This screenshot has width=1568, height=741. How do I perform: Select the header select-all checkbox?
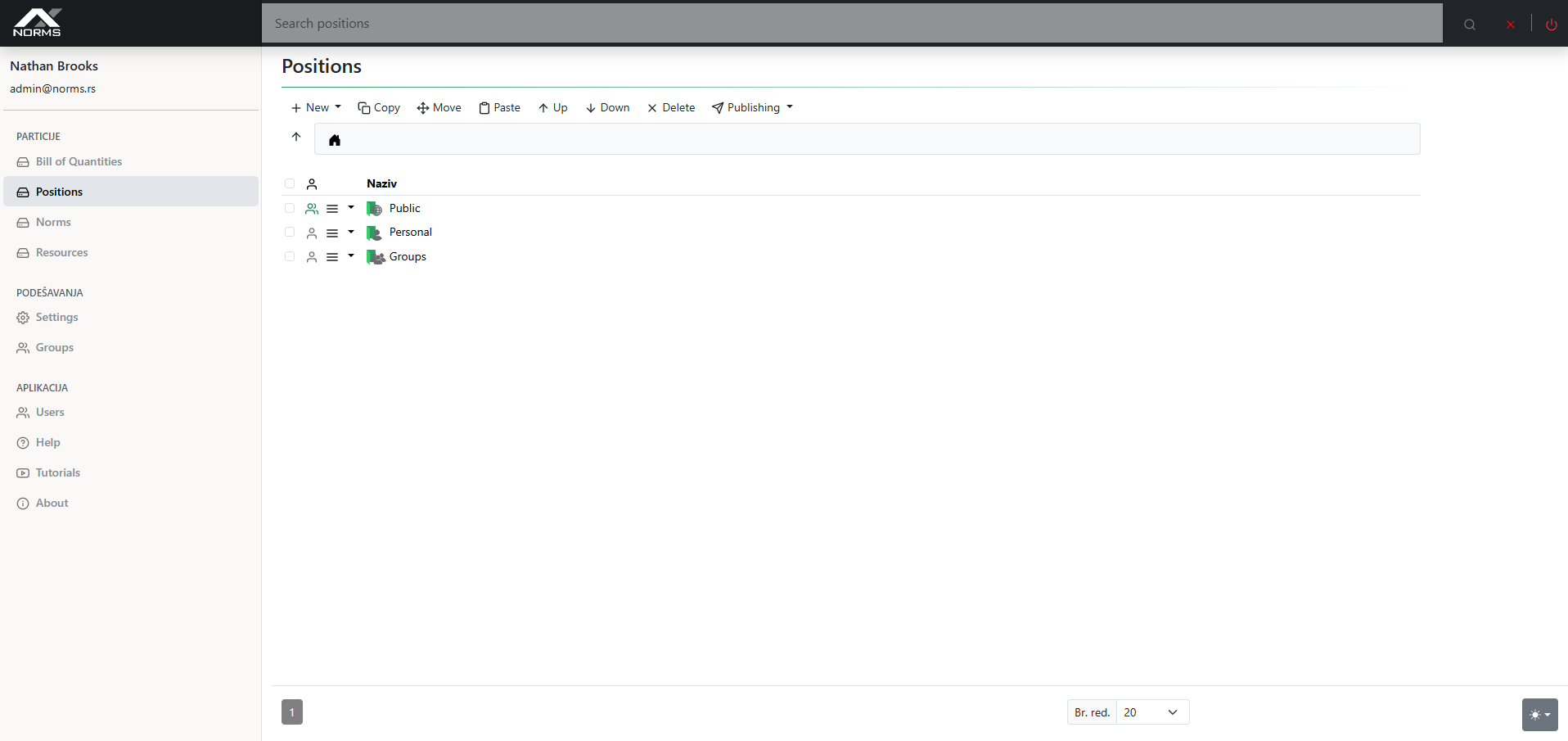click(x=290, y=183)
